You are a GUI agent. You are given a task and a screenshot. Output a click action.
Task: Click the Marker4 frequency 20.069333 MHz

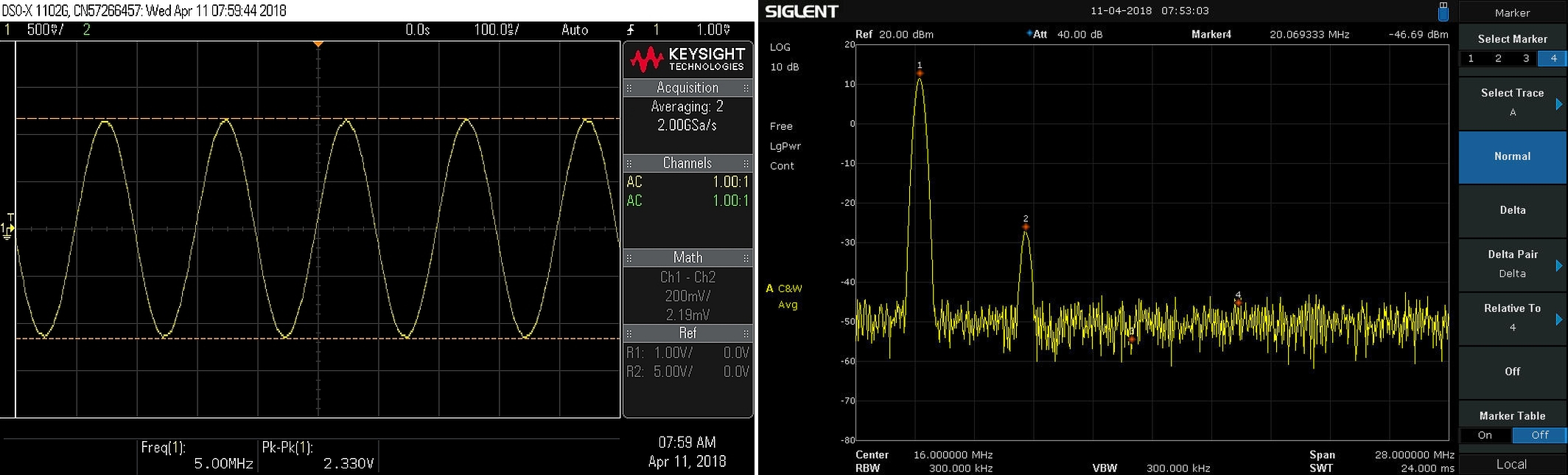point(1309,35)
